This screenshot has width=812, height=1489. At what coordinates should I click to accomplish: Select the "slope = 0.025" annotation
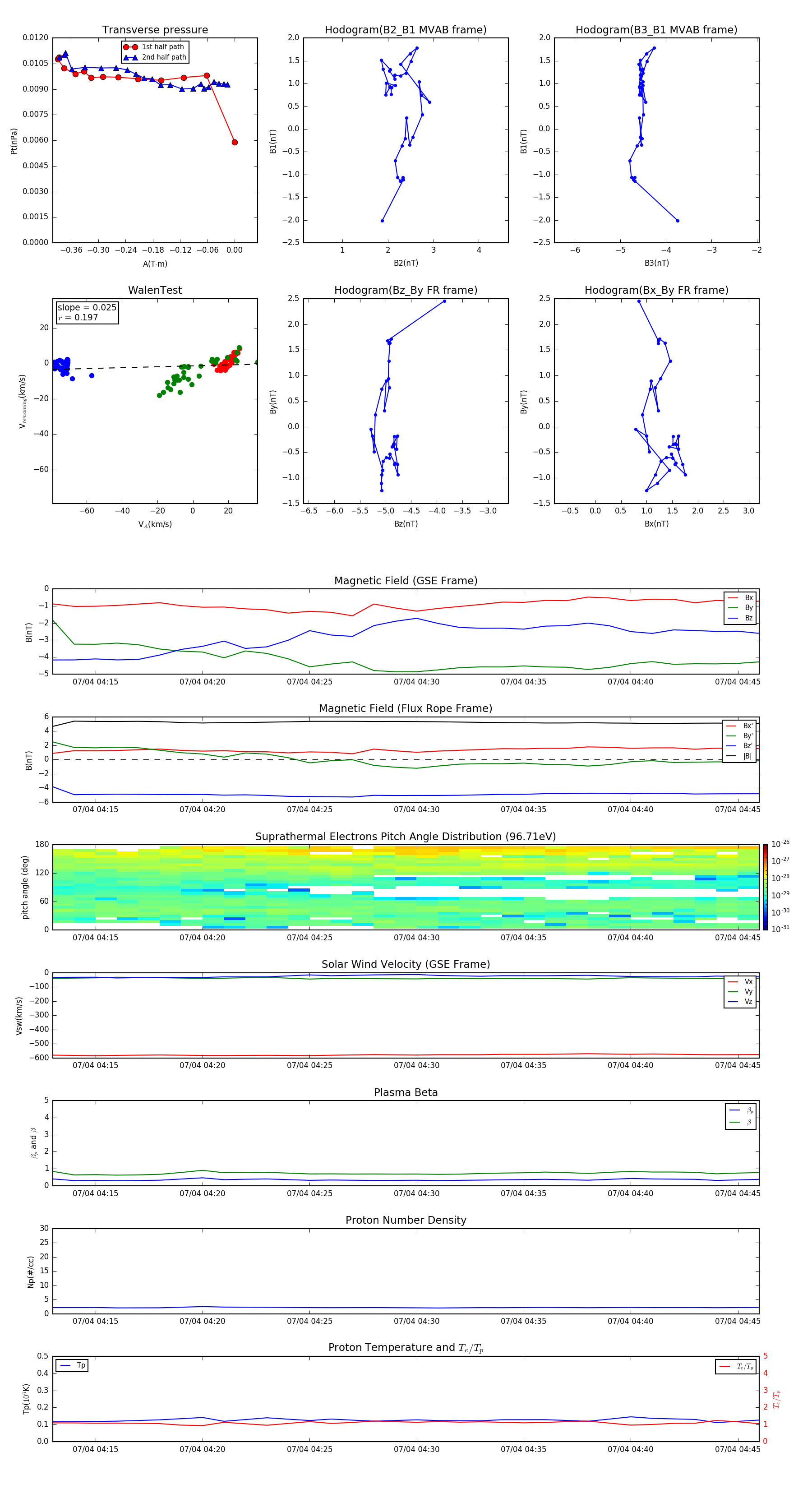tap(87, 308)
